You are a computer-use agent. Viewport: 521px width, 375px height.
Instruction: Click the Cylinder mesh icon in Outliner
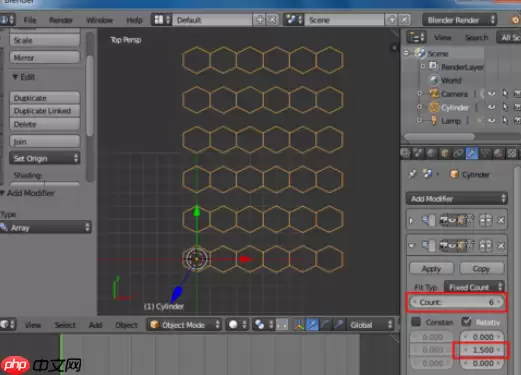coord(434,107)
